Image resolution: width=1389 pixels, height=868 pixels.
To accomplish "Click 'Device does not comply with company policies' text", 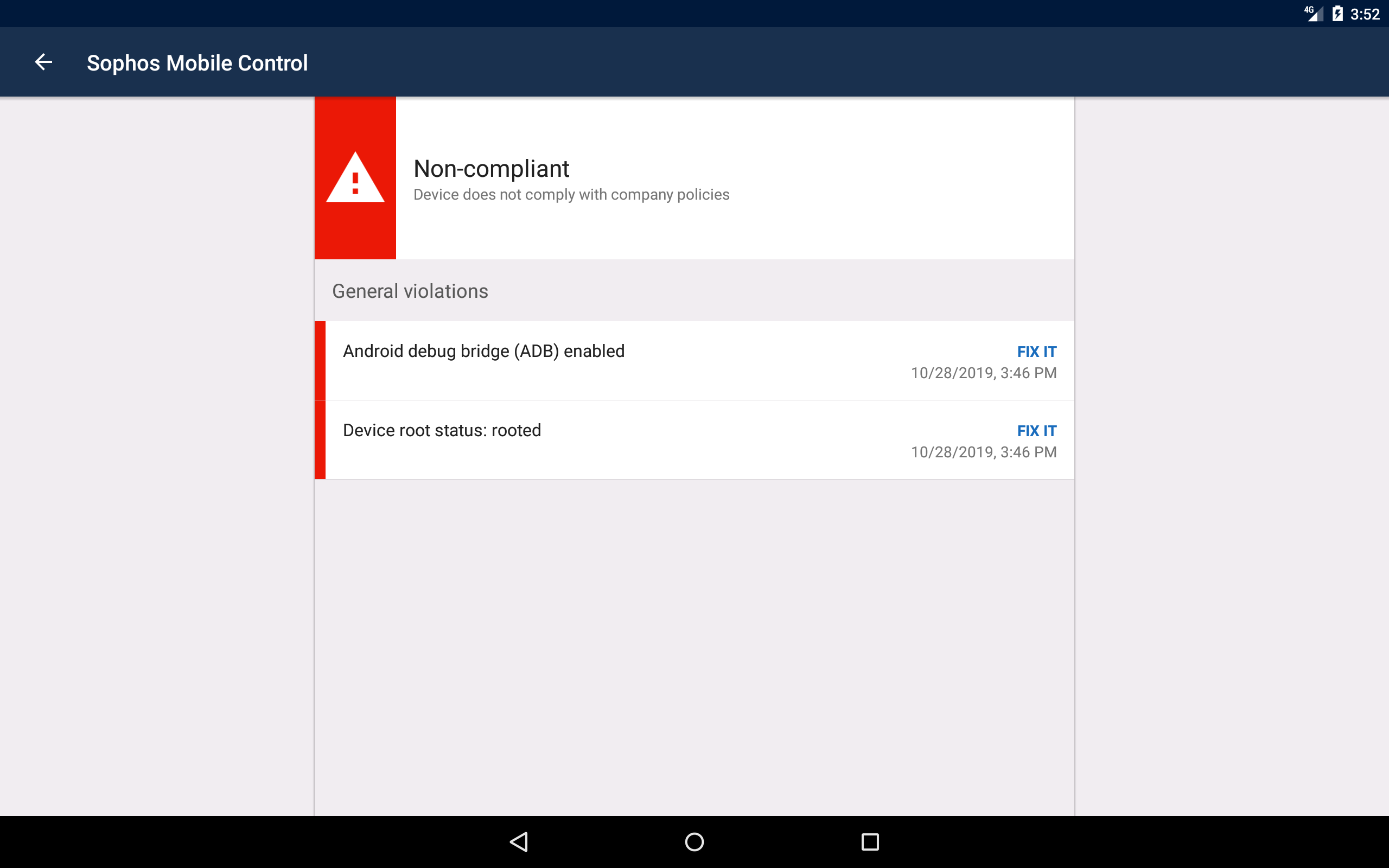I will [571, 195].
